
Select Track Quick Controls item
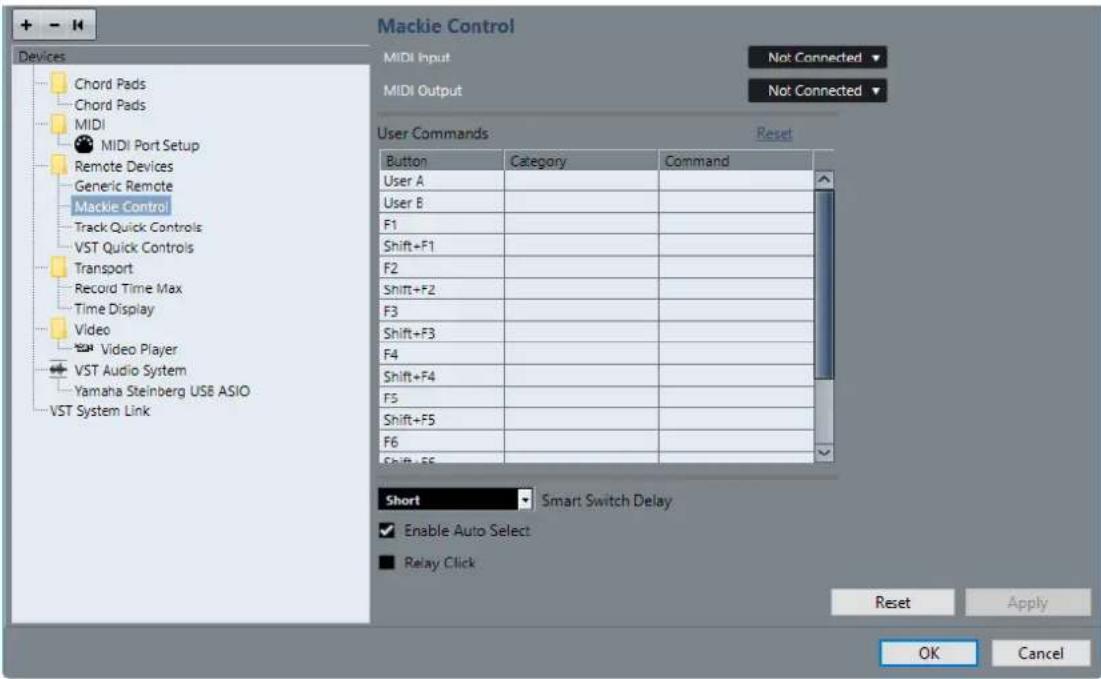(x=138, y=227)
